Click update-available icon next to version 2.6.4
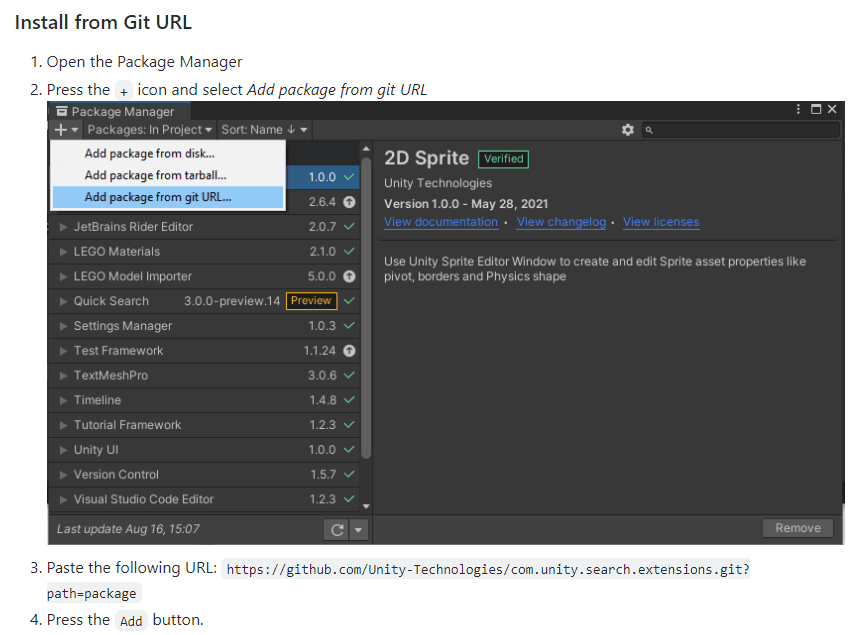The height and width of the screenshot is (635, 858). click(x=349, y=202)
